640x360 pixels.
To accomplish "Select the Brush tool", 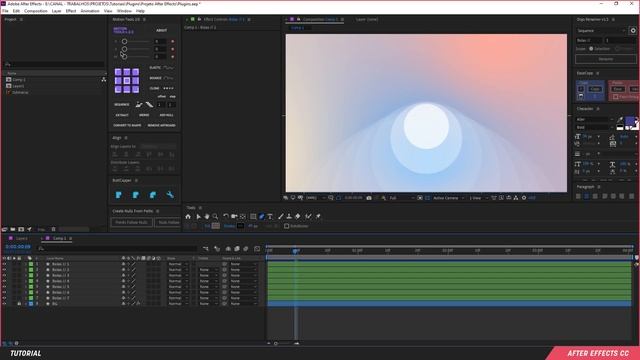I will [280, 216].
